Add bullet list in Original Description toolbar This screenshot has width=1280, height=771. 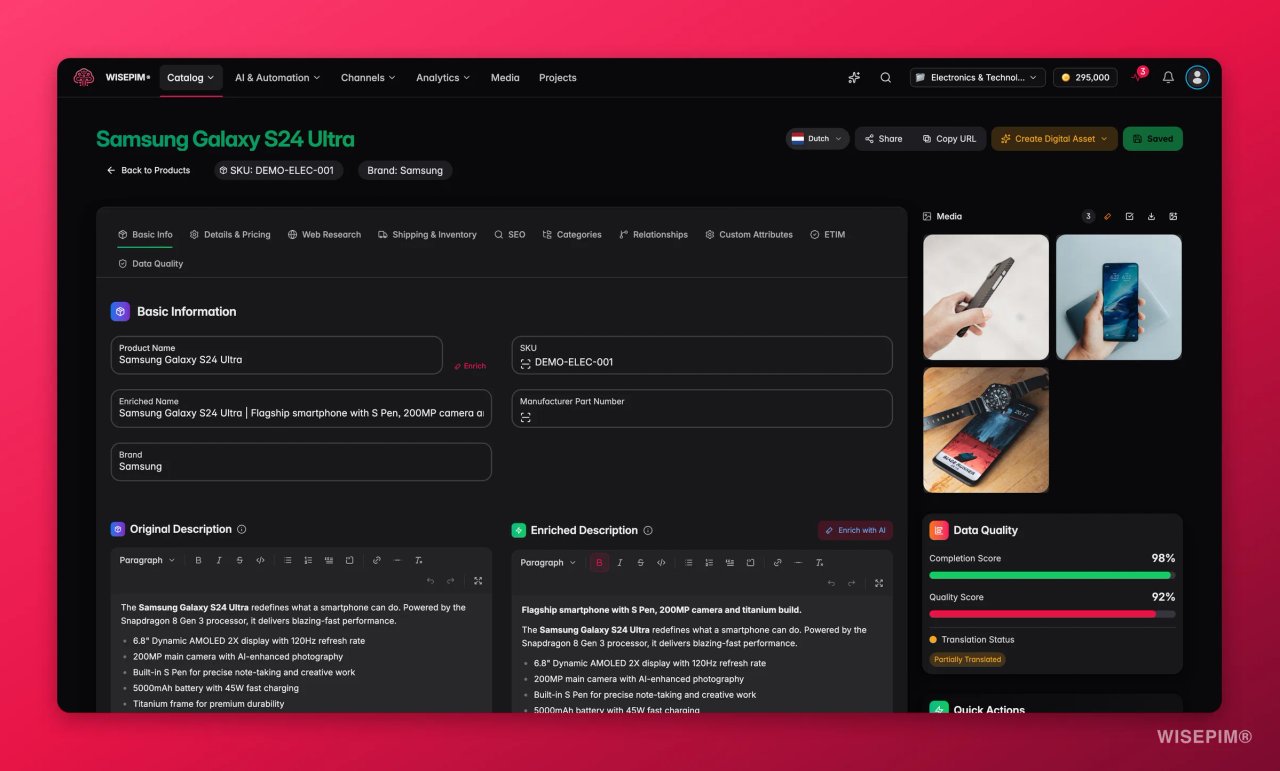tap(287, 560)
